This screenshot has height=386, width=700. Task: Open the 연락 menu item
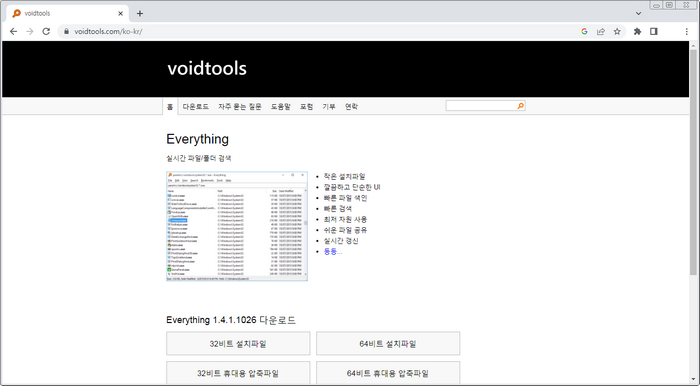351,107
